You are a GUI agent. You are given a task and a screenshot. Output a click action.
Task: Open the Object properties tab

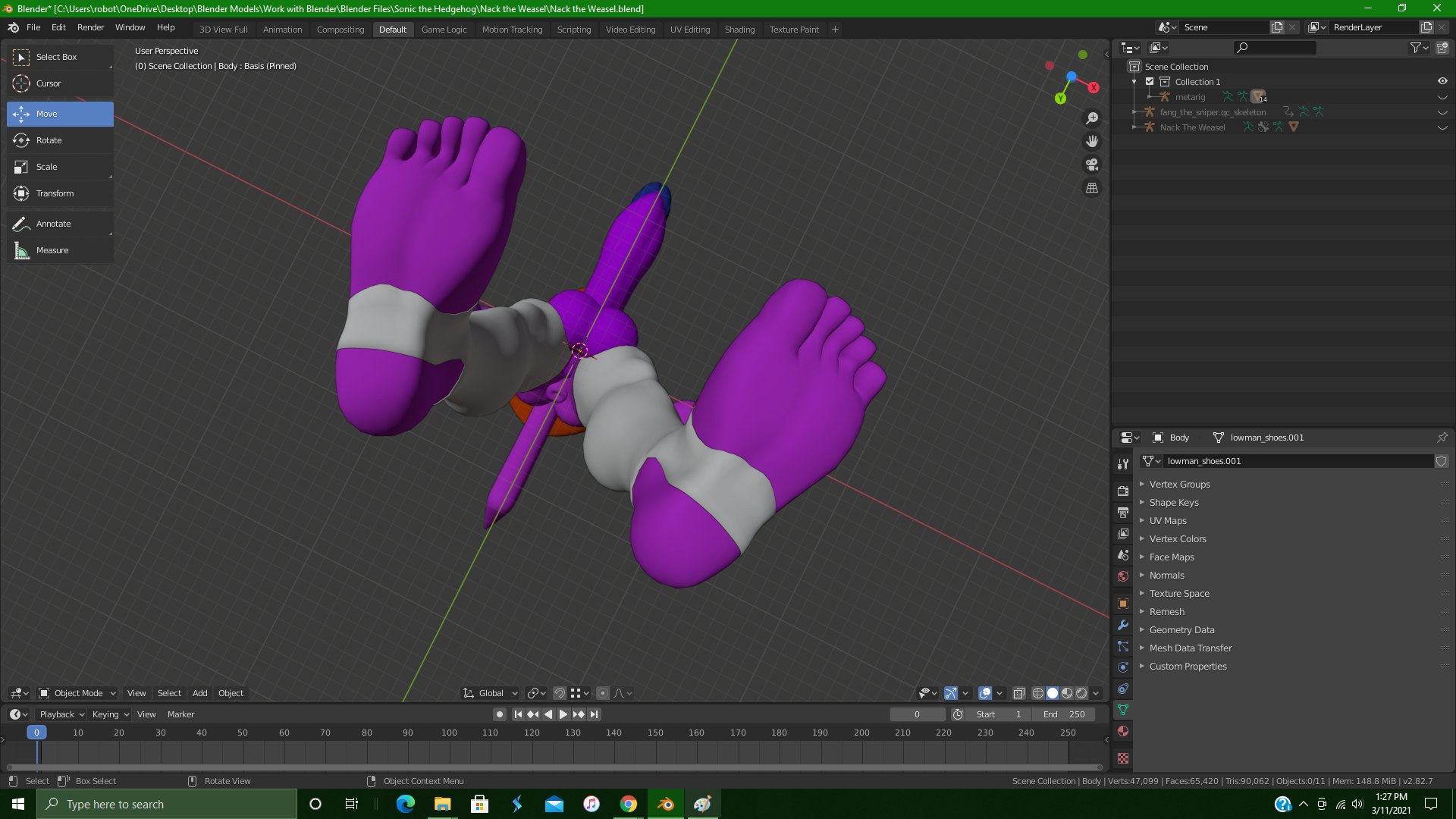coord(1123,604)
